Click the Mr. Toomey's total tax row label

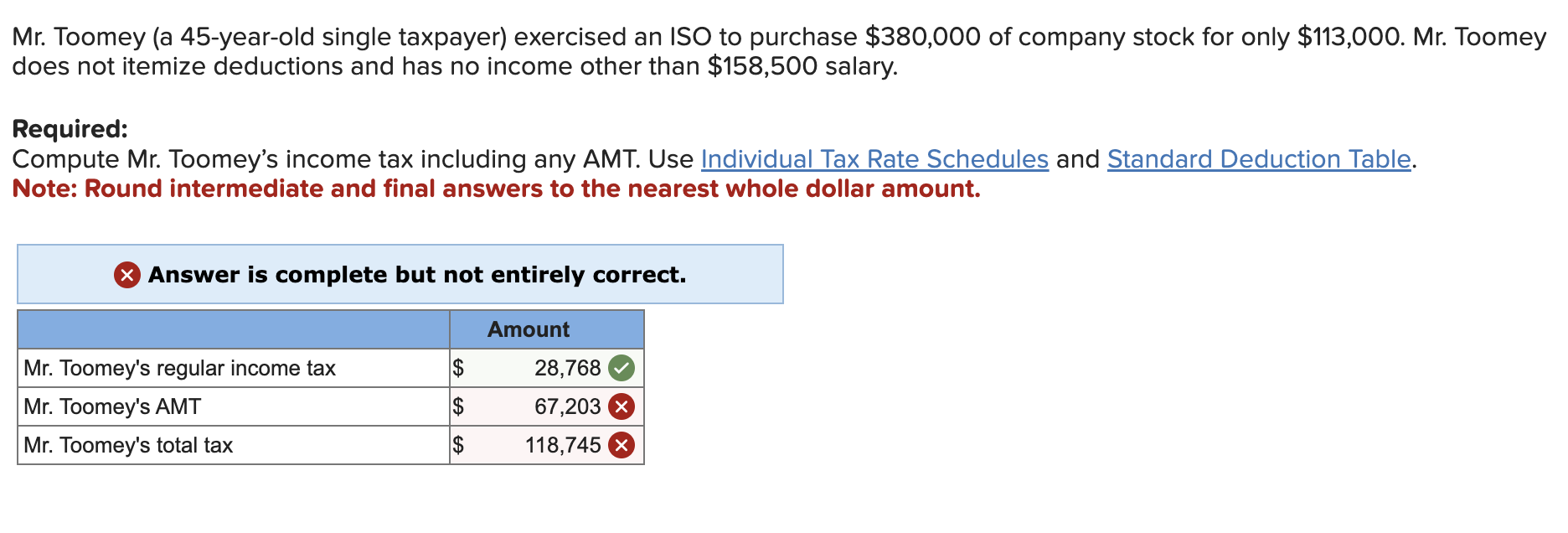[128, 445]
